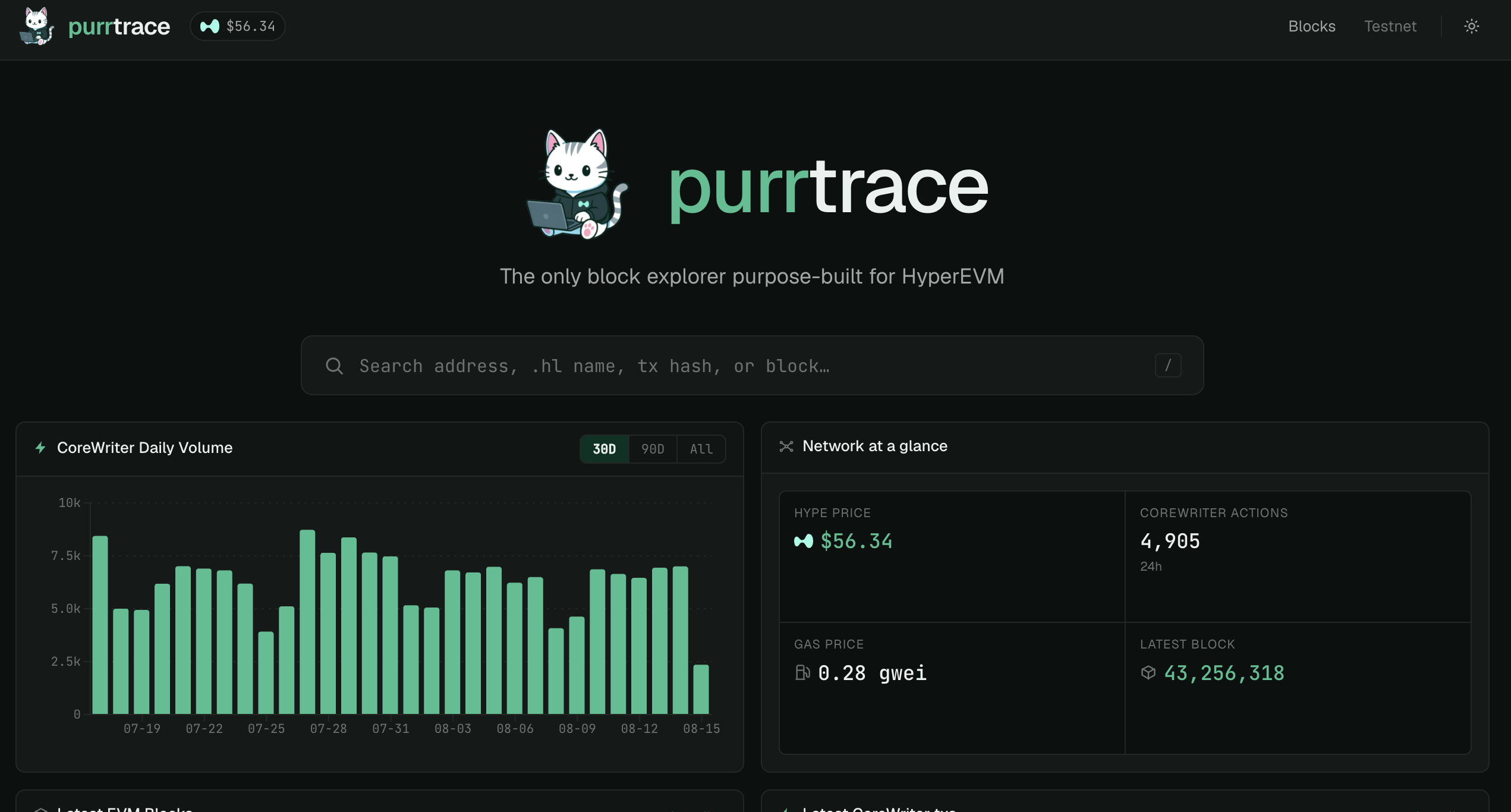Click the 4,905 CoreWriter actions value

coord(1170,541)
